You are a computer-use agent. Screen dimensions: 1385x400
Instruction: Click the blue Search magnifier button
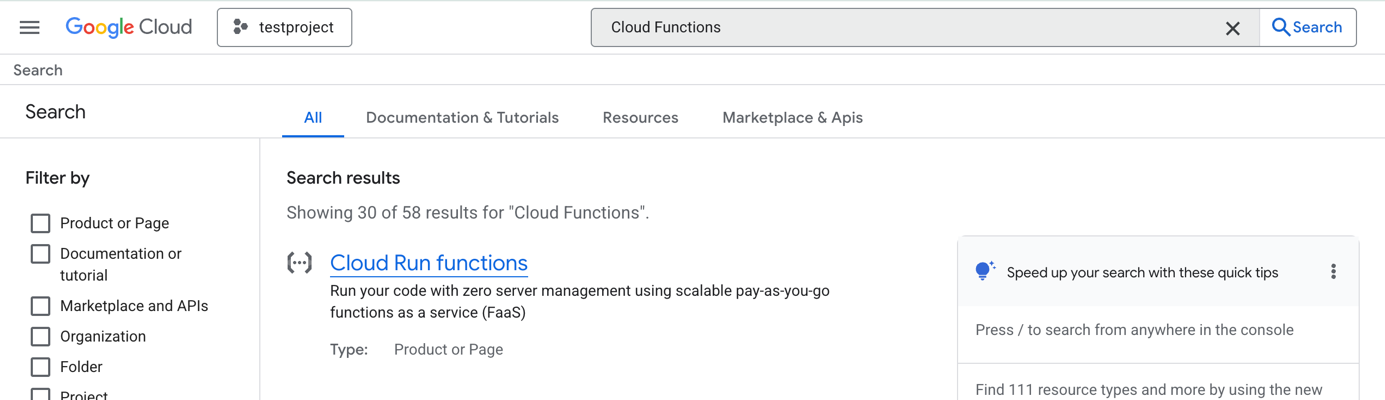coord(1307,27)
